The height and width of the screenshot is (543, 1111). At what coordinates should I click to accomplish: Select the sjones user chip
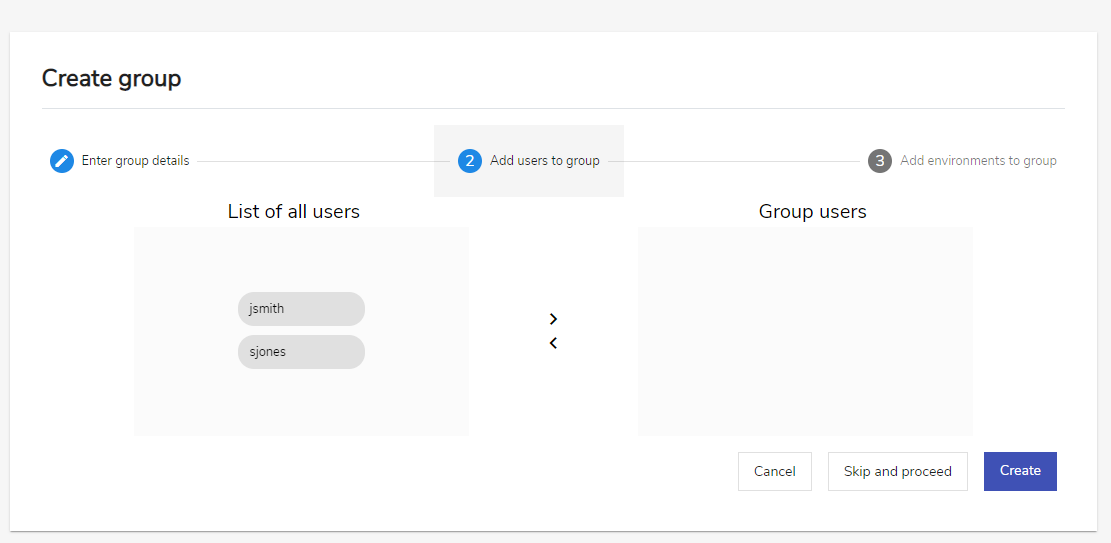pos(301,352)
